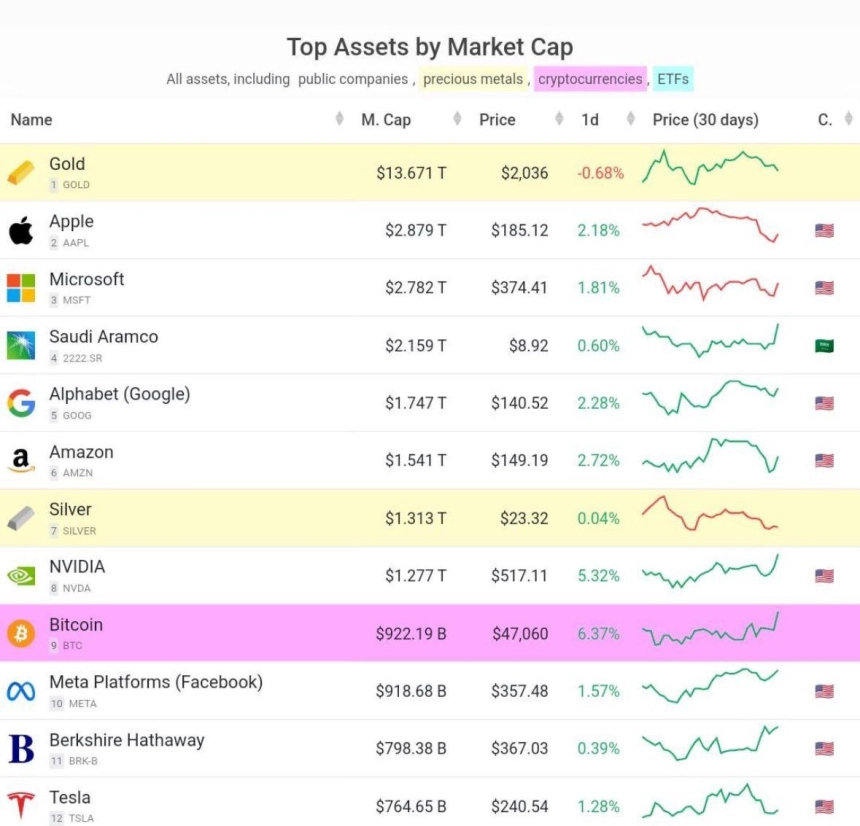Click the Apple logo icon

pos(21,230)
